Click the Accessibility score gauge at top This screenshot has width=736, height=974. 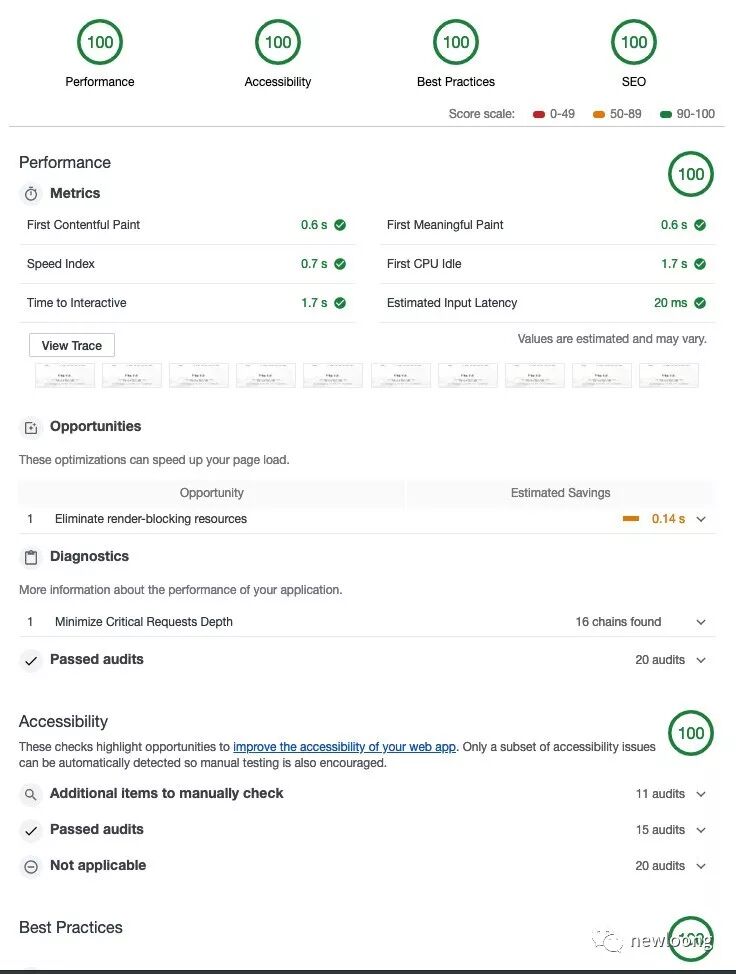point(278,43)
